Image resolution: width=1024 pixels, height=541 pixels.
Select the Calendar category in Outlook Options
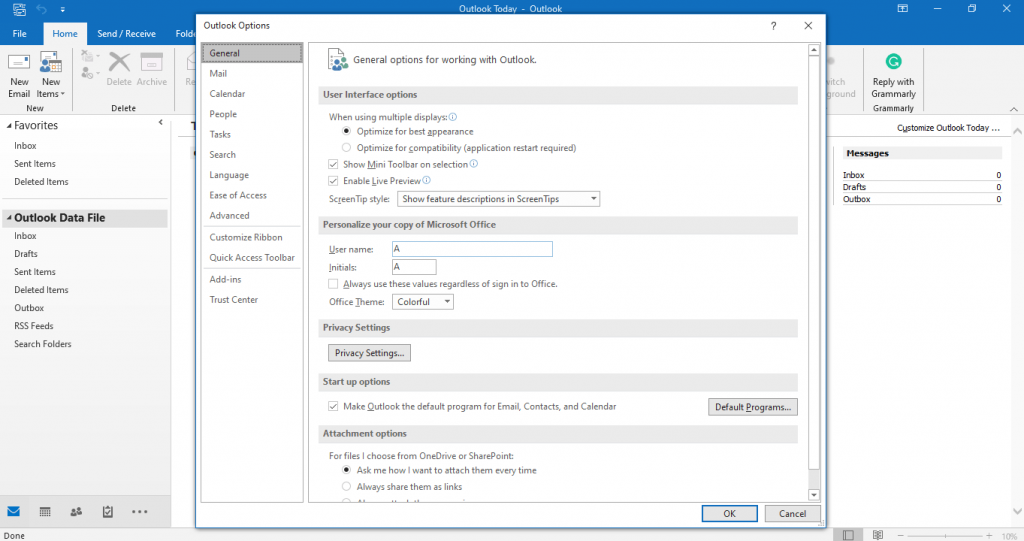tap(251, 93)
